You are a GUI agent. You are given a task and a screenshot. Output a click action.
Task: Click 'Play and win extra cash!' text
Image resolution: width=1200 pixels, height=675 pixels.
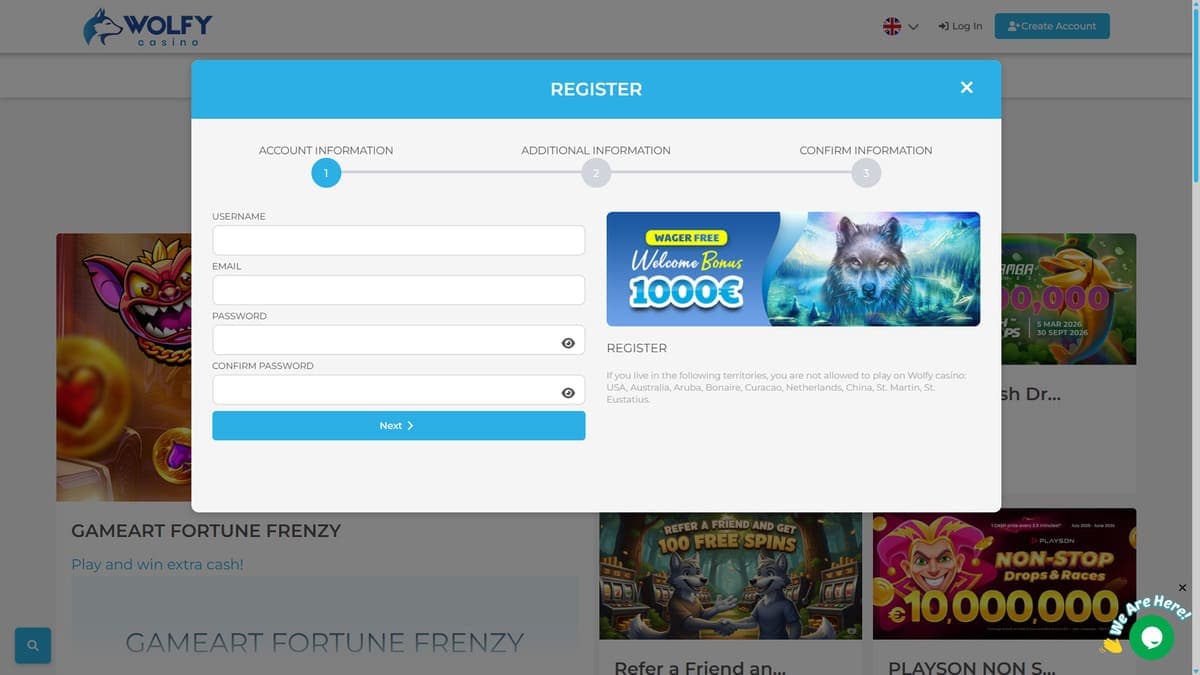click(157, 564)
